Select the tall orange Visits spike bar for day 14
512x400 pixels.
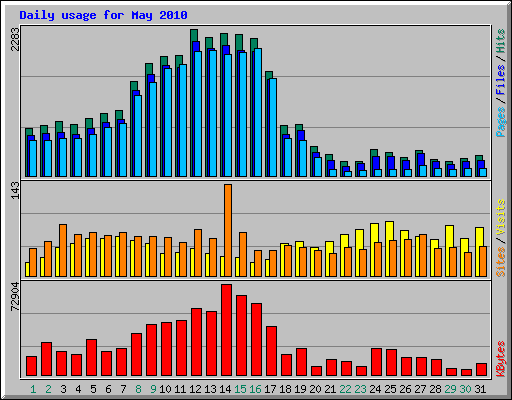point(228,230)
